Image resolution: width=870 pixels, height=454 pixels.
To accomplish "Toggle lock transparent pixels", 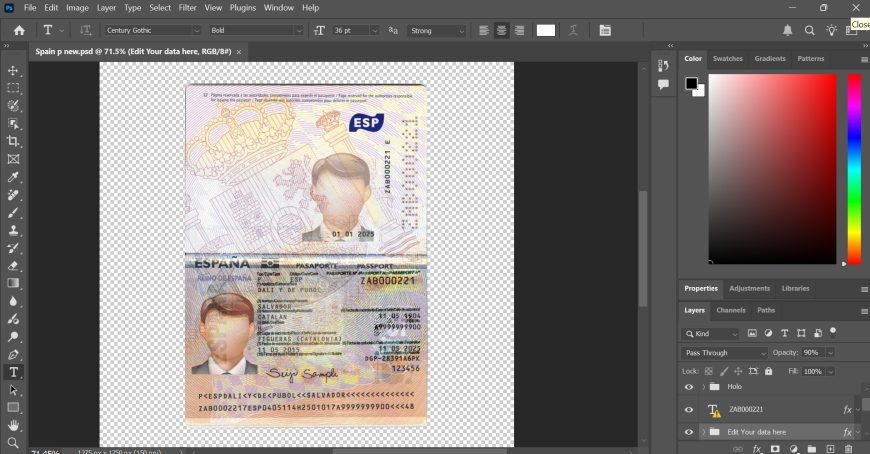I will click(x=709, y=371).
